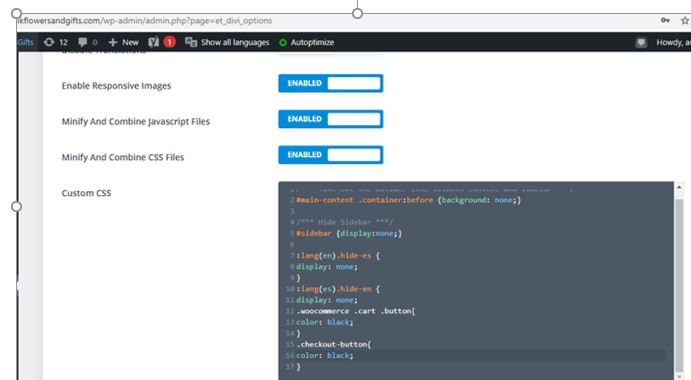Click the Minify And Combine Javascript Files label
The image size is (691, 380).
click(136, 121)
